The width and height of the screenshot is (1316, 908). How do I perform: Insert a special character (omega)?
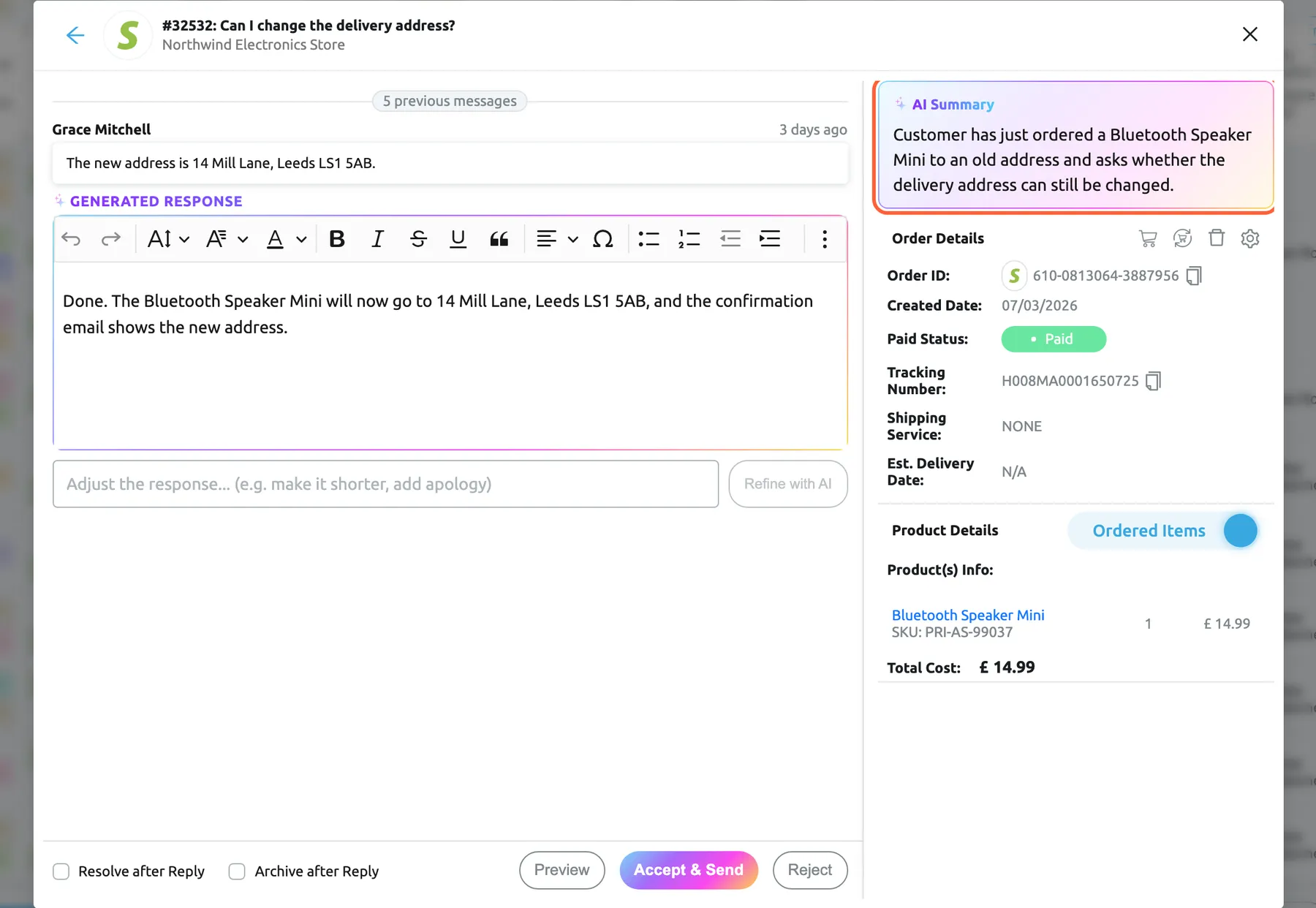pos(602,239)
